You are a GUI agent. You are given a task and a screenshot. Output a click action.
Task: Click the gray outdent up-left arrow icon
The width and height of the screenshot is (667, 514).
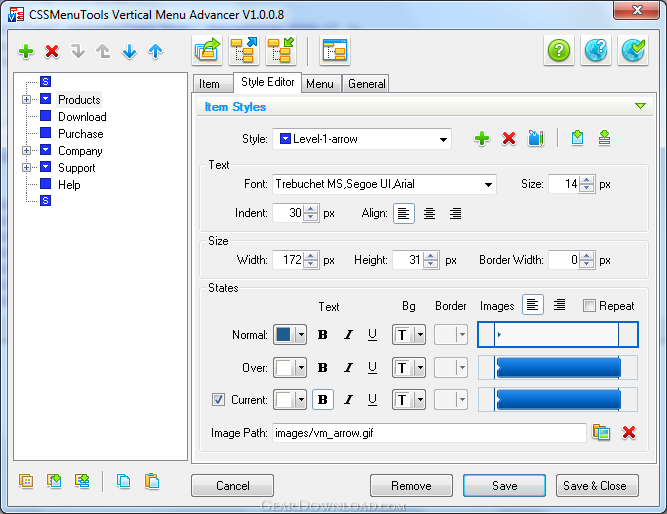pos(103,51)
